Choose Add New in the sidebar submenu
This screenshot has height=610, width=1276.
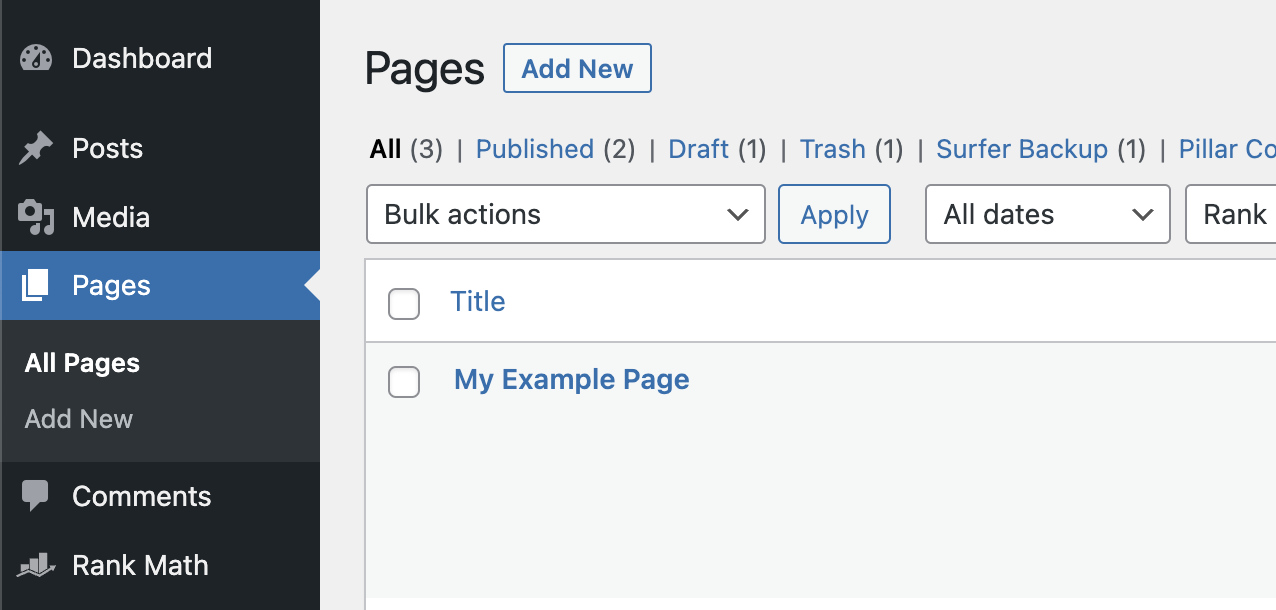pyautogui.click(x=79, y=419)
